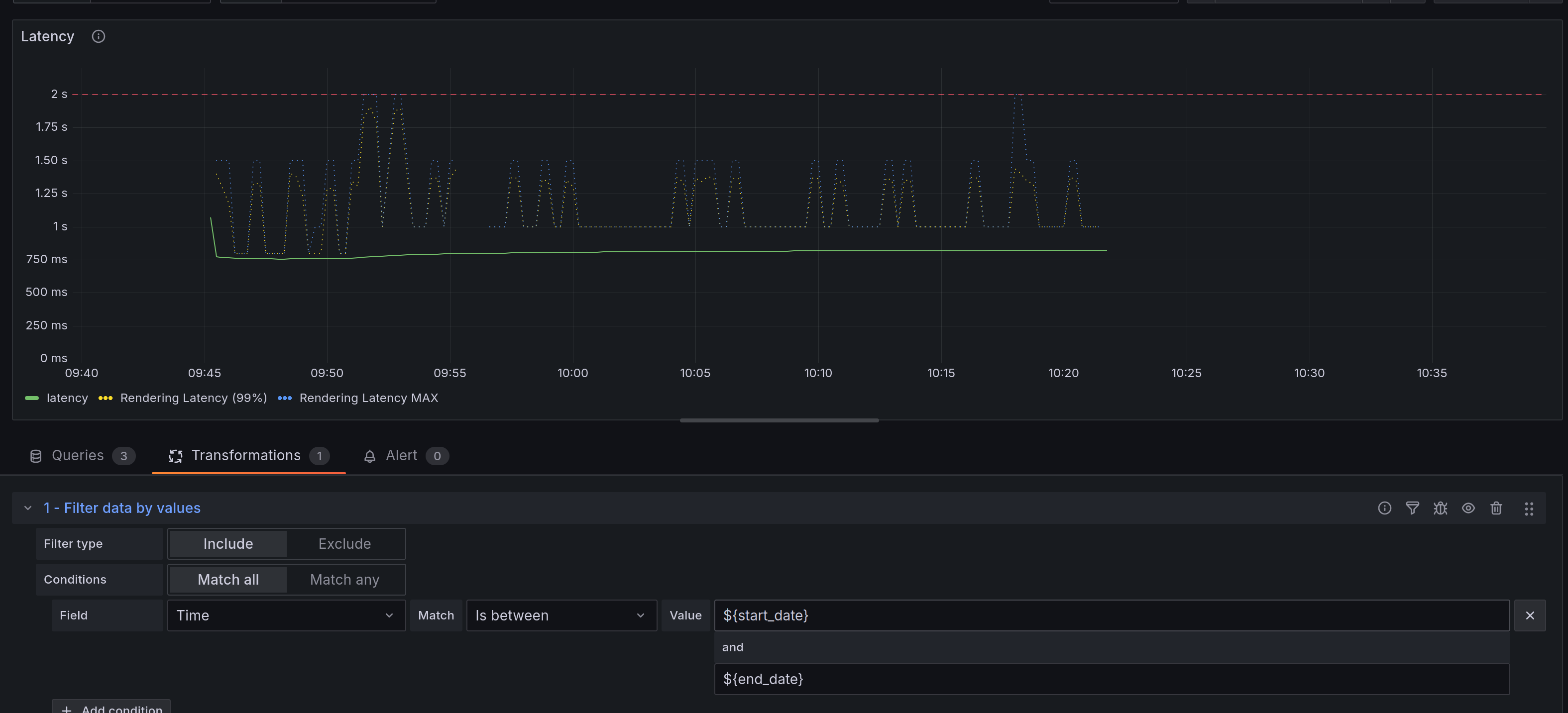Viewport: 1568px width, 713px height.
Task: Open the Is between match dropdown
Action: [560, 615]
